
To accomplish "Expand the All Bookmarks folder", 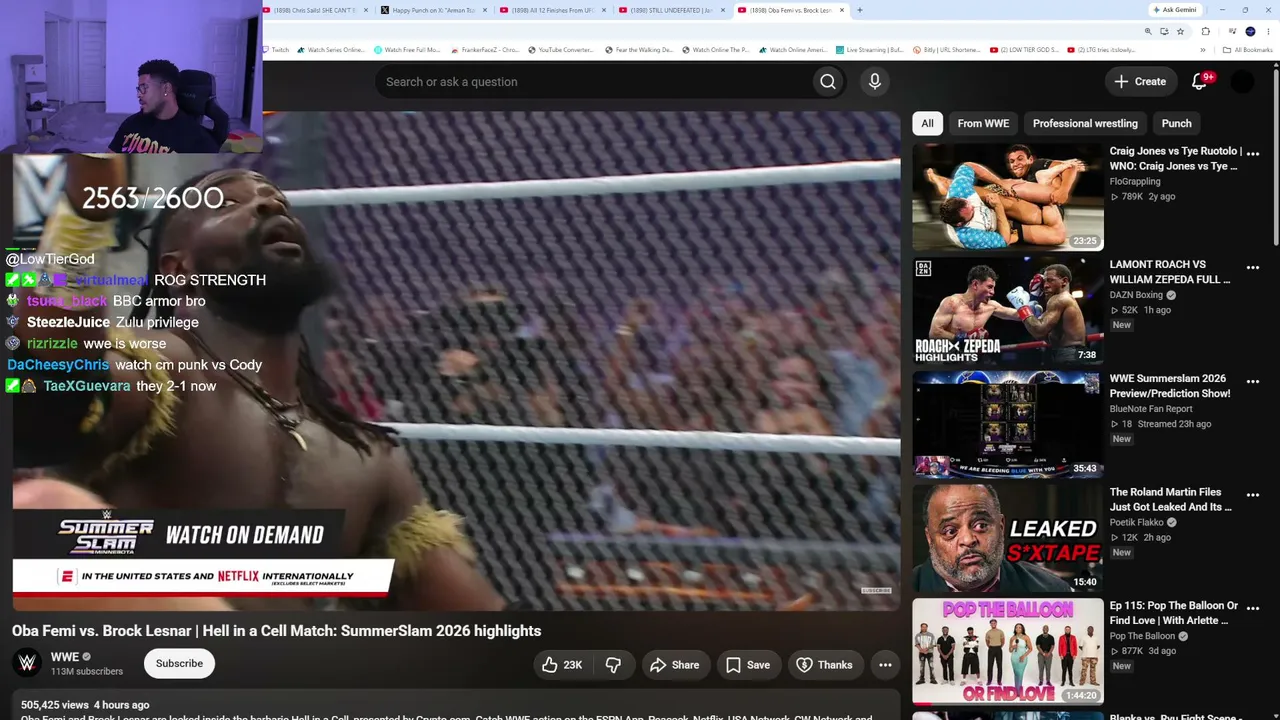I will pyautogui.click(x=1249, y=50).
